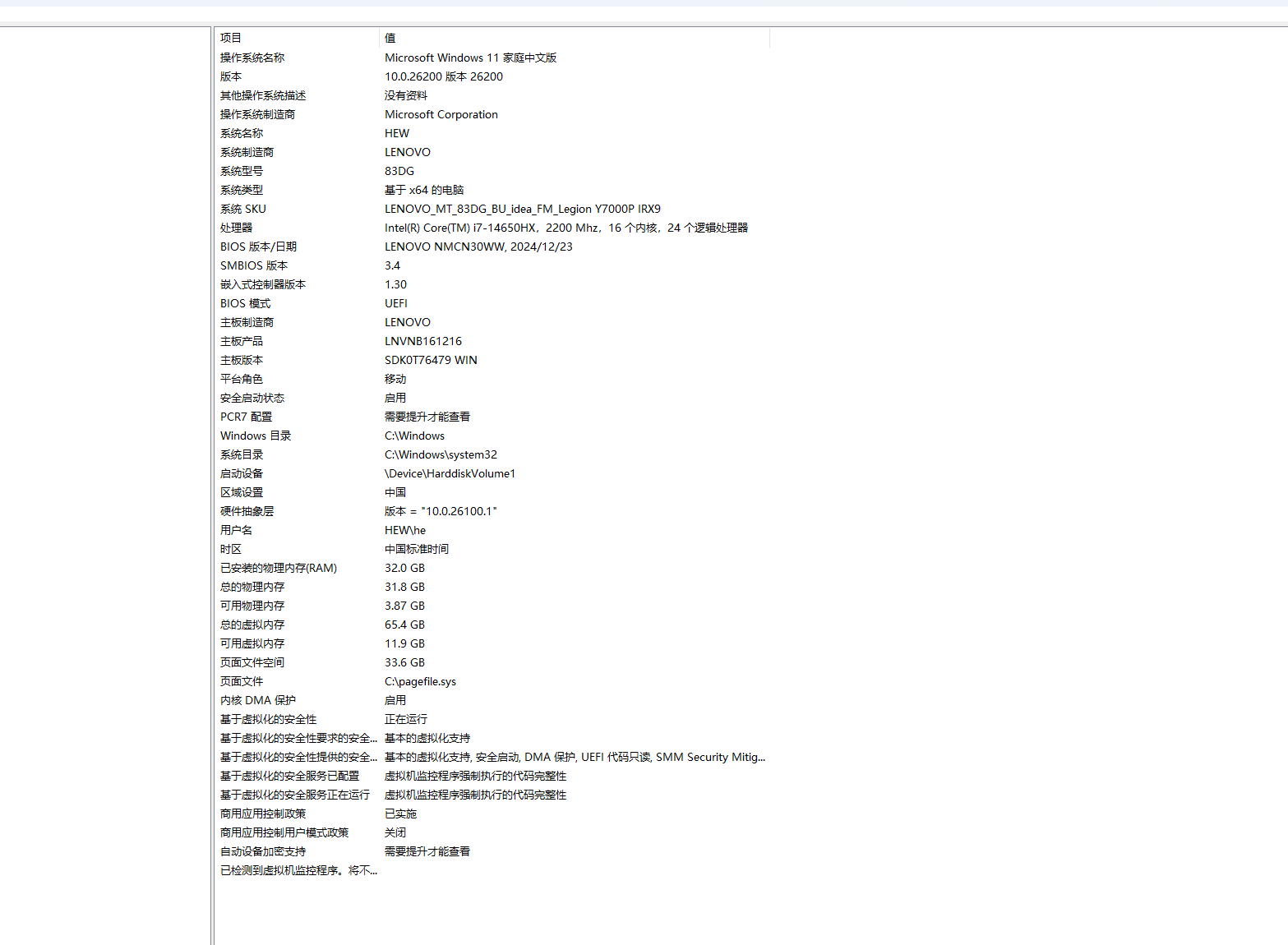Viewport: 1288px width, 945px height.
Task: Select the 系统制造商 row label
Action: 247,152
